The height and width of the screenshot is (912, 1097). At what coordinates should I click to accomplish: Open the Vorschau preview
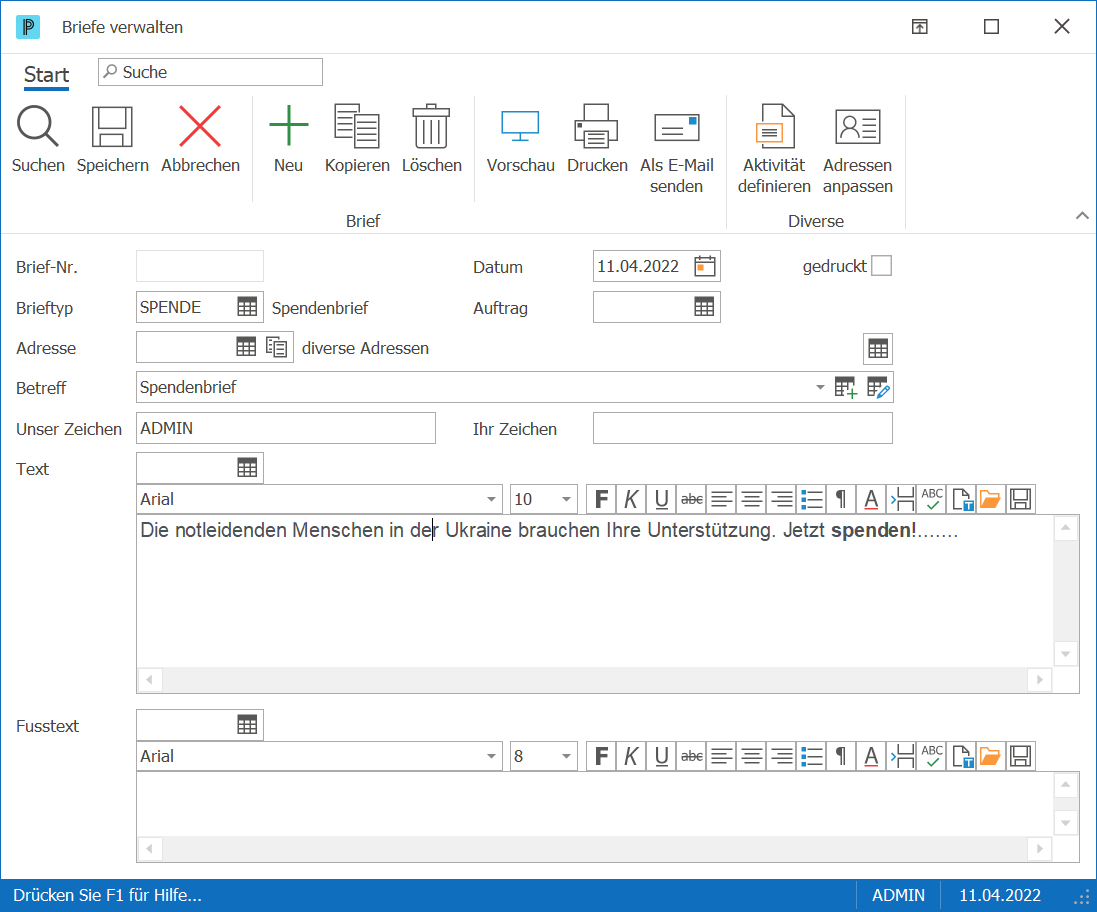click(x=521, y=139)
